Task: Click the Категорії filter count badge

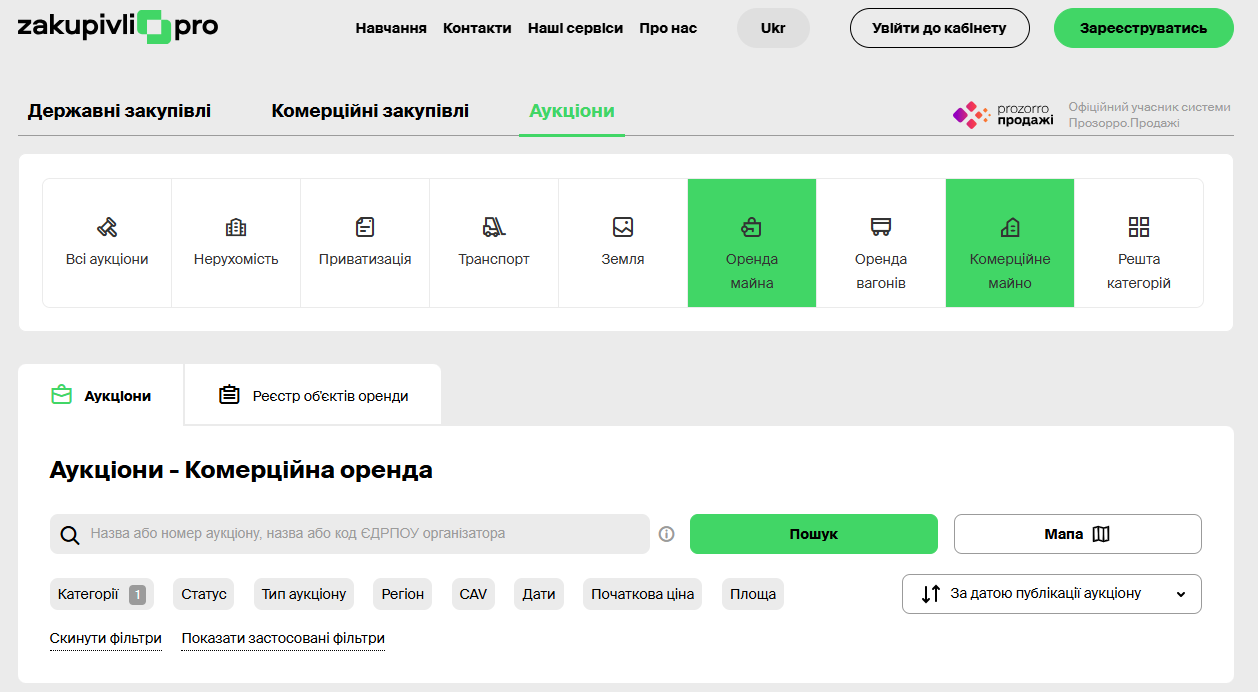Action: 137,594
